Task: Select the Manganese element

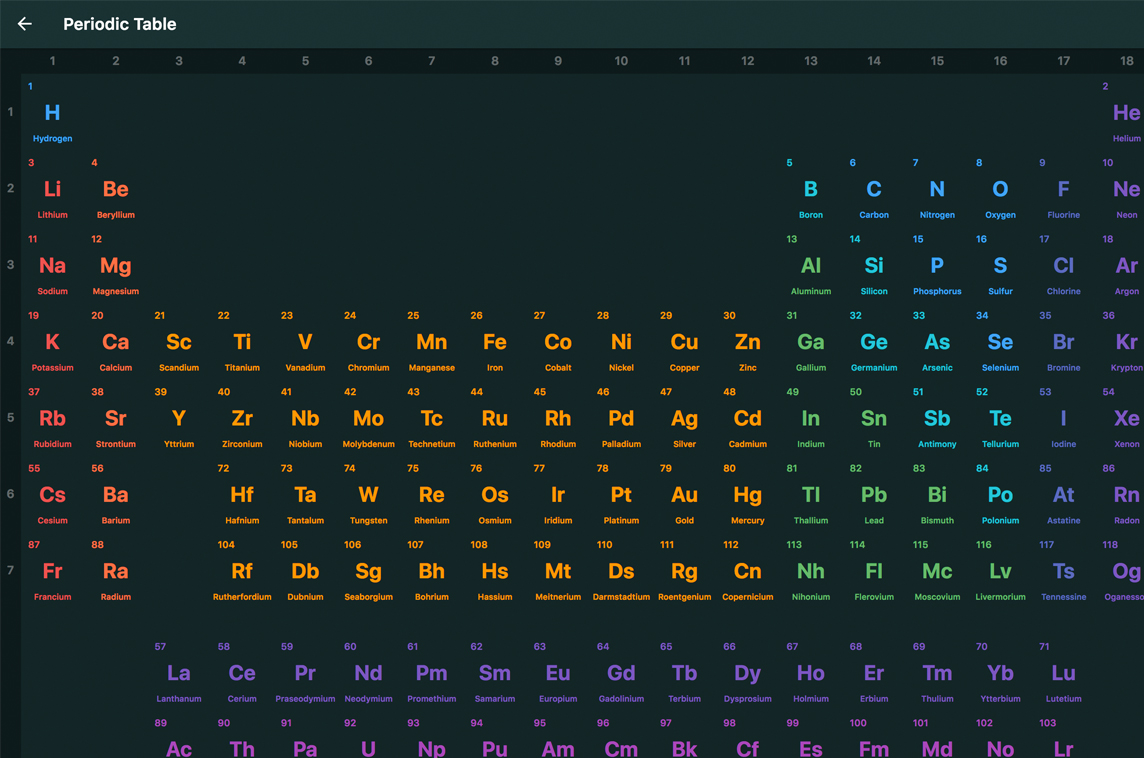Action: pyautogui.click(x=431, y=342)
